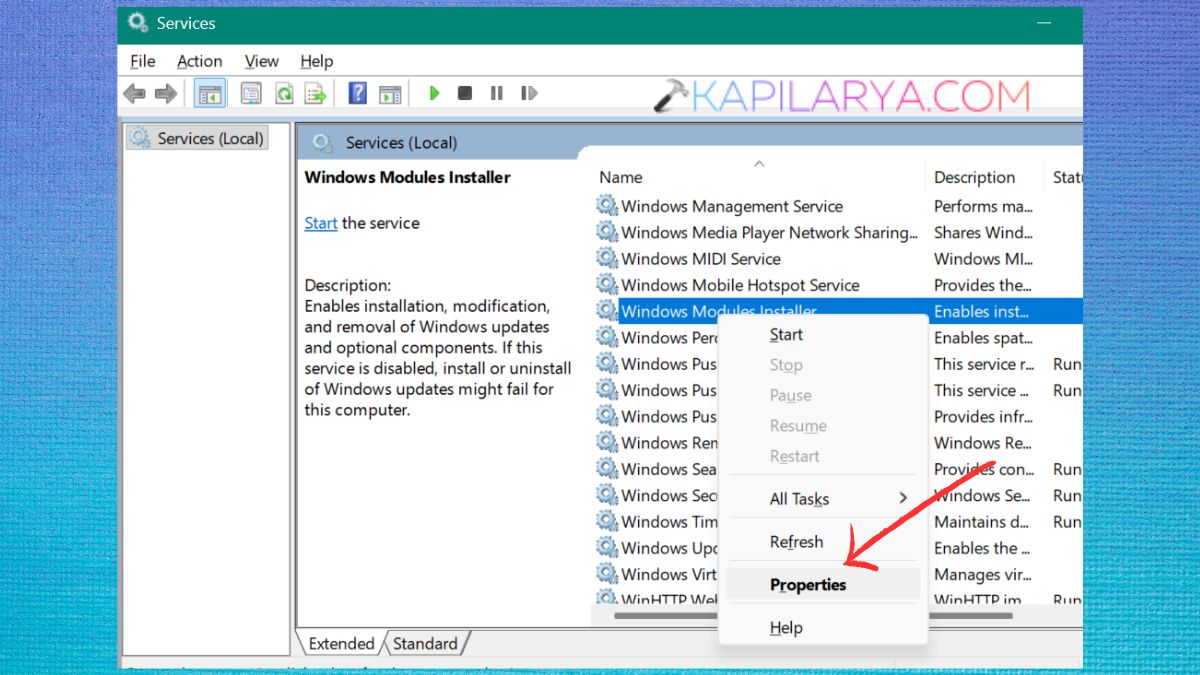Click gear icon beside Windows Mobile Hotspot Service
Viewport: 1200px width, 675px height.
pyautogui.click(x=607, y=285)
